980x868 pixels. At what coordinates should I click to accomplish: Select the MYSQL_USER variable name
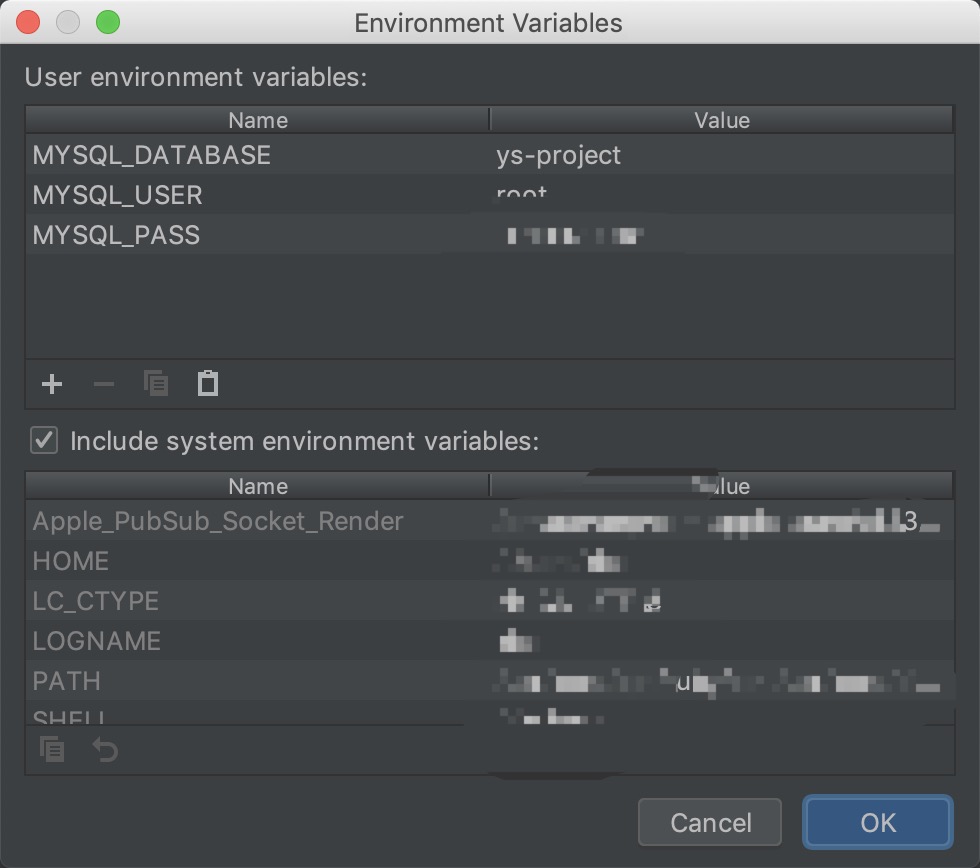pyautogui.click(x=118, y=195)
